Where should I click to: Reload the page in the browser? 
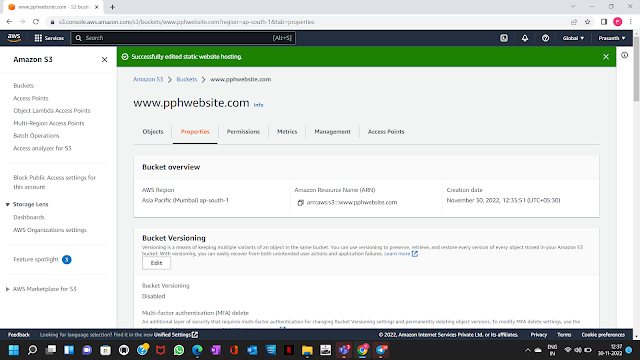point(36,22)
